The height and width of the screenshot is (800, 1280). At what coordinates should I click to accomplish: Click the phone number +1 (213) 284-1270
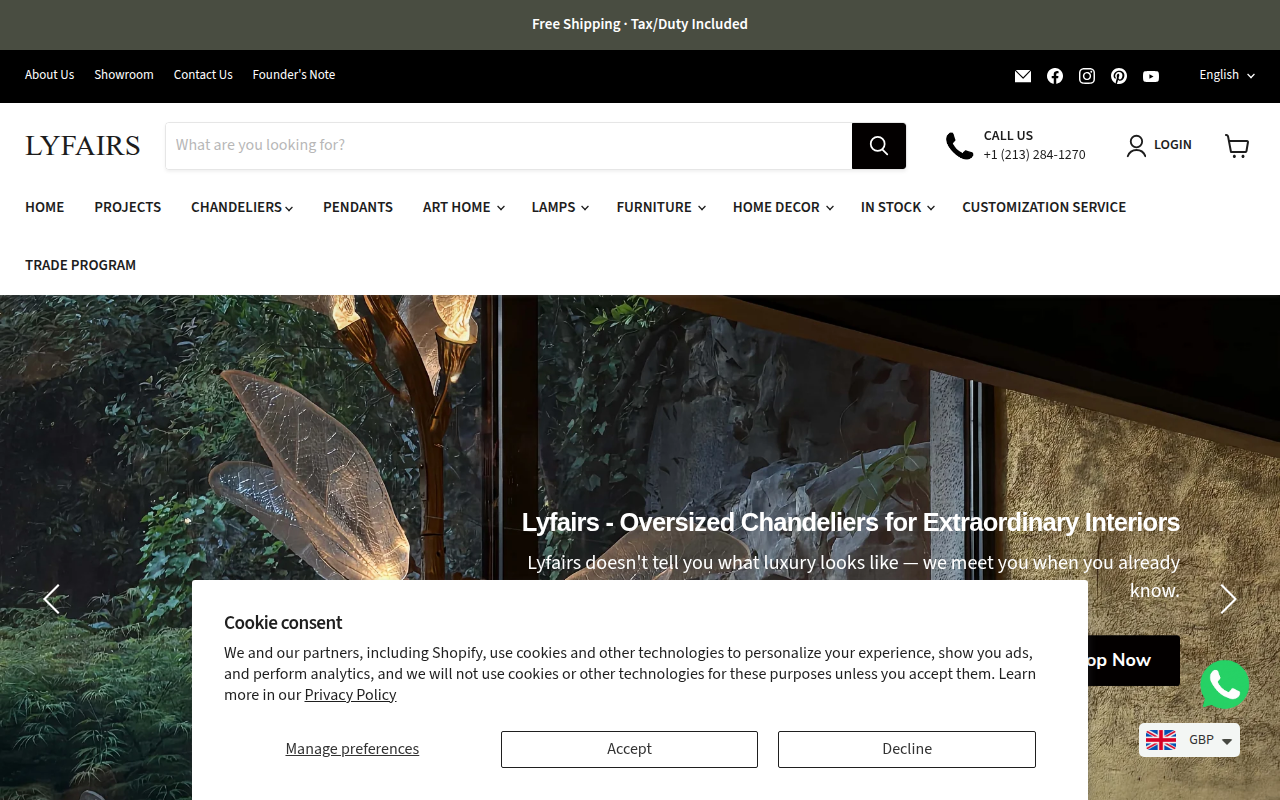(1034, 155)
